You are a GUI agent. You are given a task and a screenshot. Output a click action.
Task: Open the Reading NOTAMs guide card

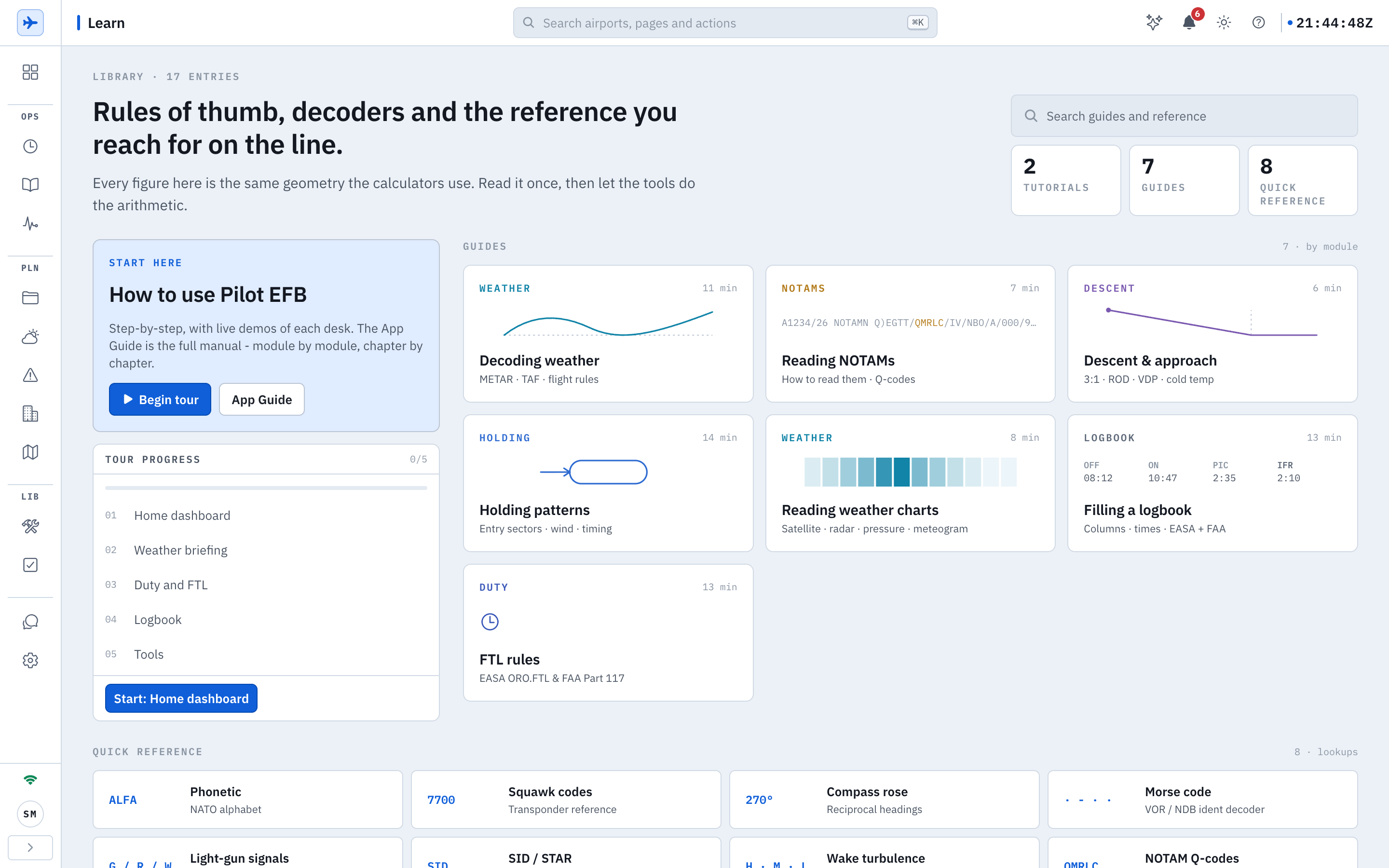910,334
